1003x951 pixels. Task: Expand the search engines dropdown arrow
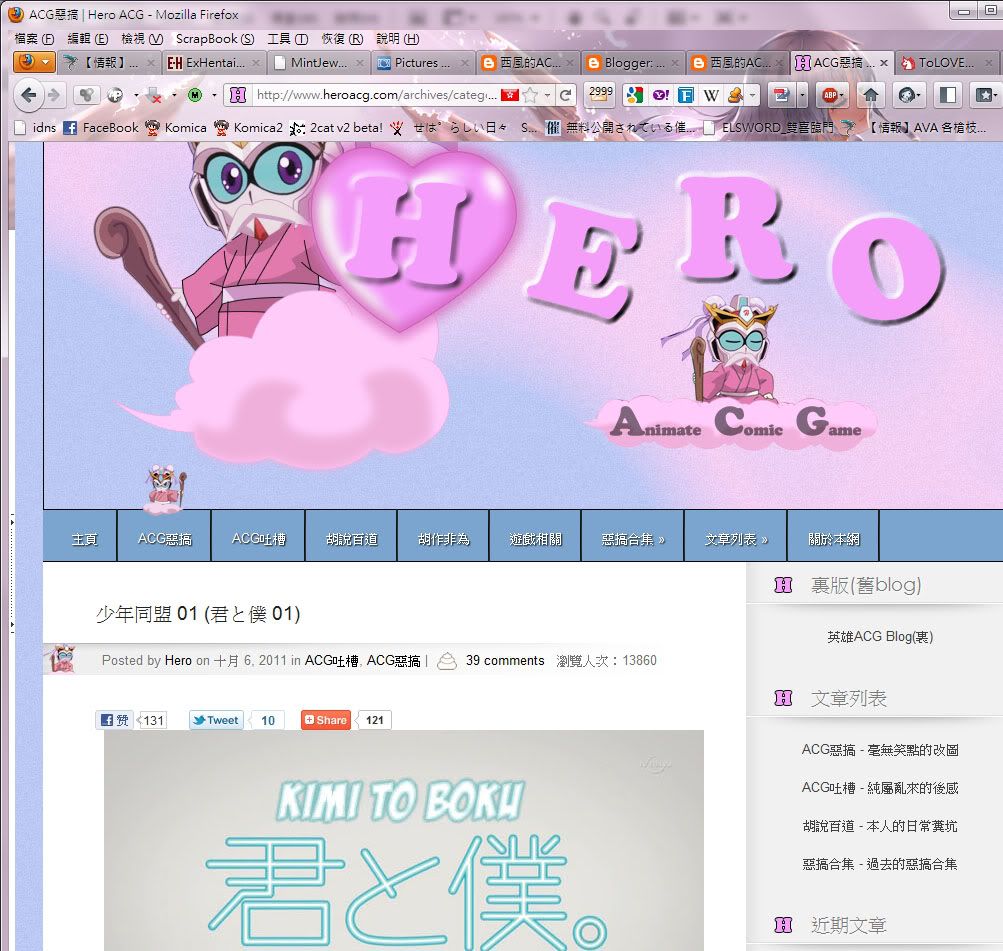tap(752, 95)
